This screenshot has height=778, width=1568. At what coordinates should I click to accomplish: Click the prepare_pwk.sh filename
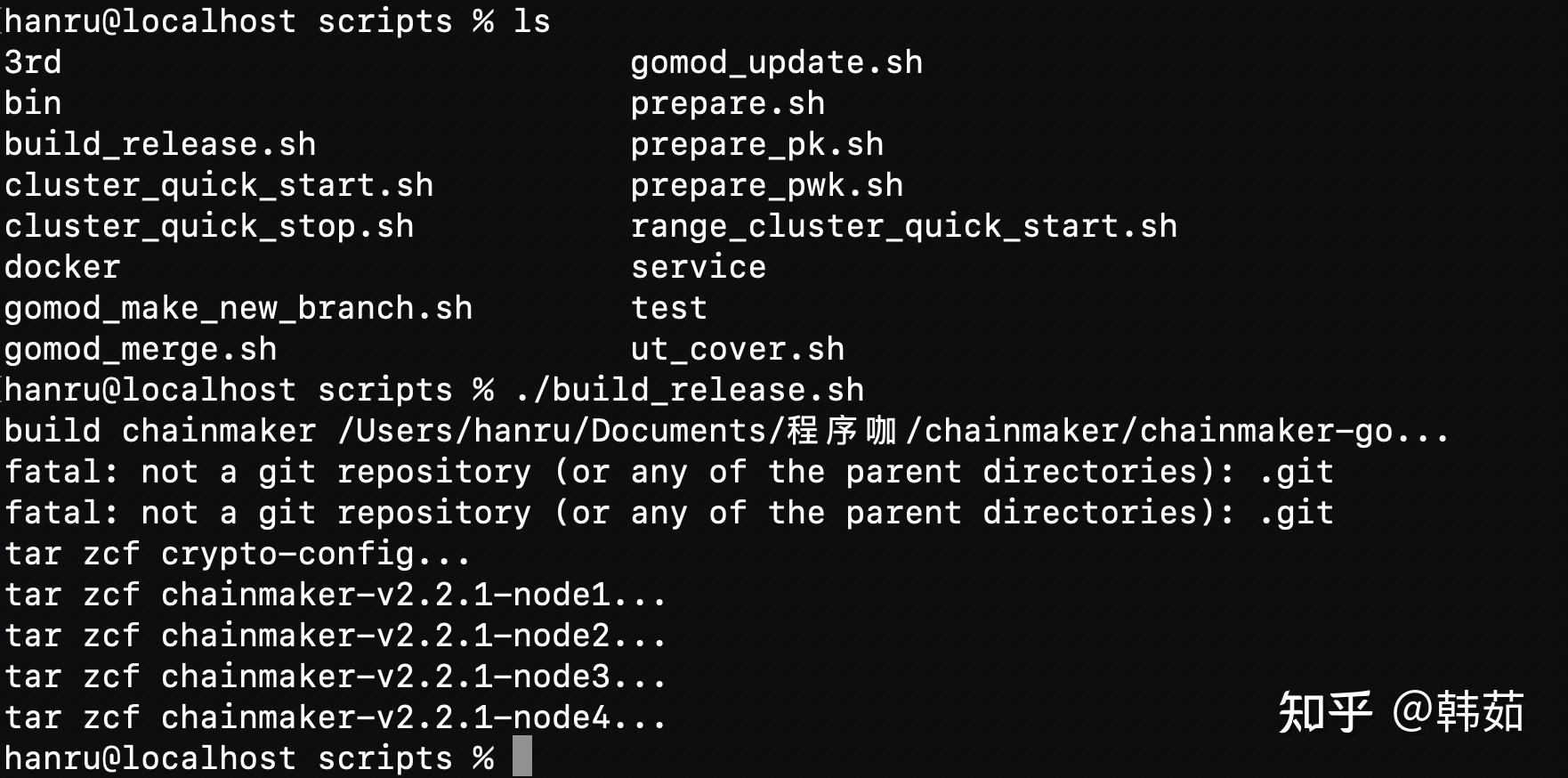point(766,185)
